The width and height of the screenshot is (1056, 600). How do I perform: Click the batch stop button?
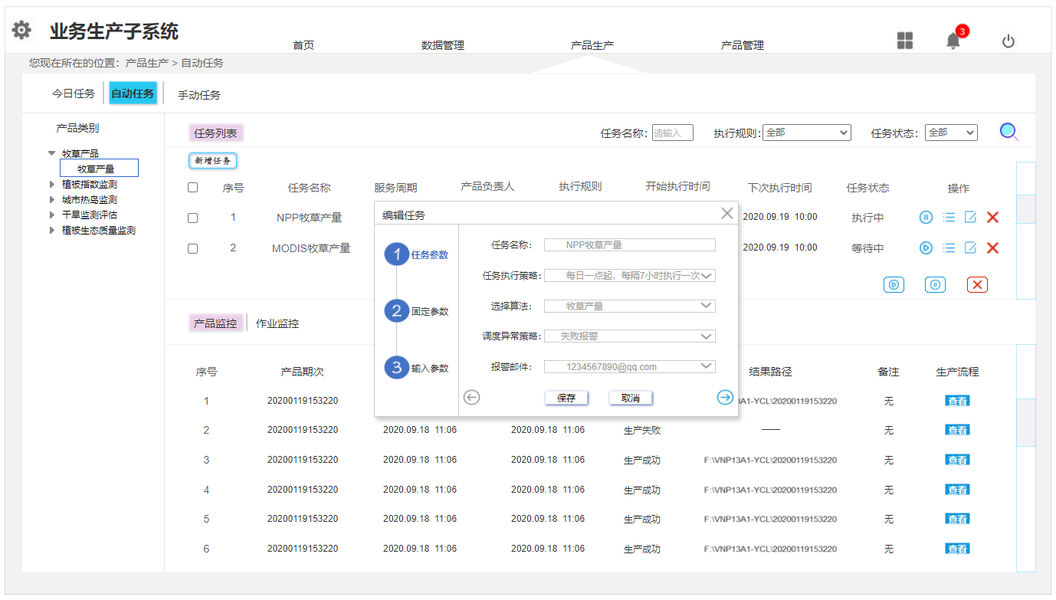coord(935,285)
